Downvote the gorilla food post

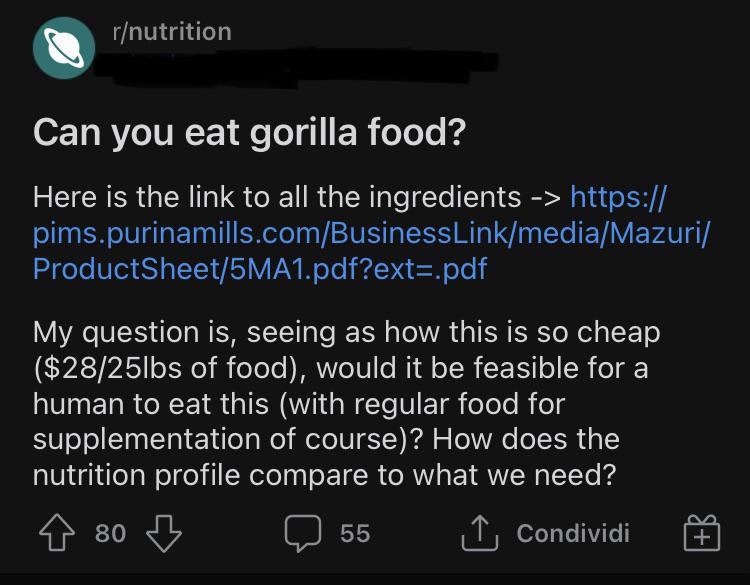(164, 533)
